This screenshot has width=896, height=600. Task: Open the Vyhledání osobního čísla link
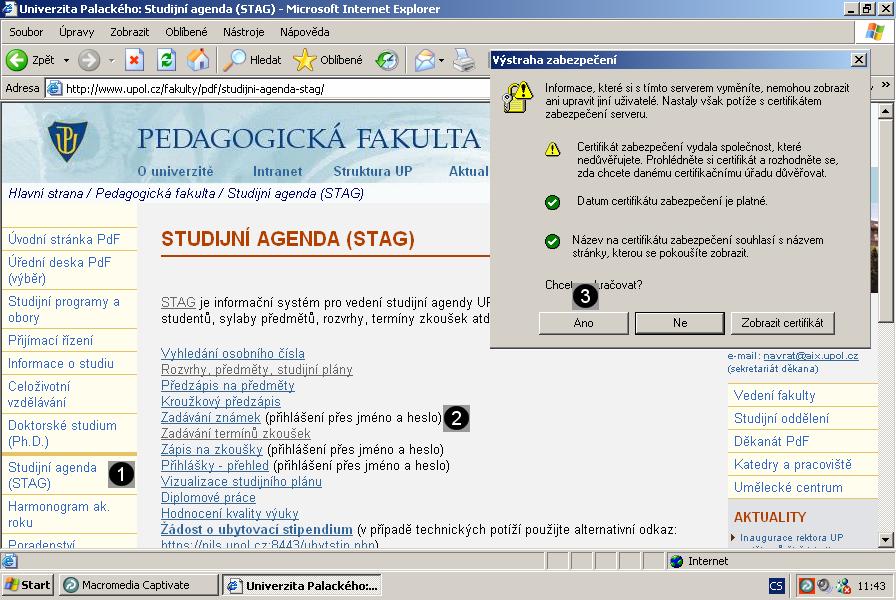point(233,354)
